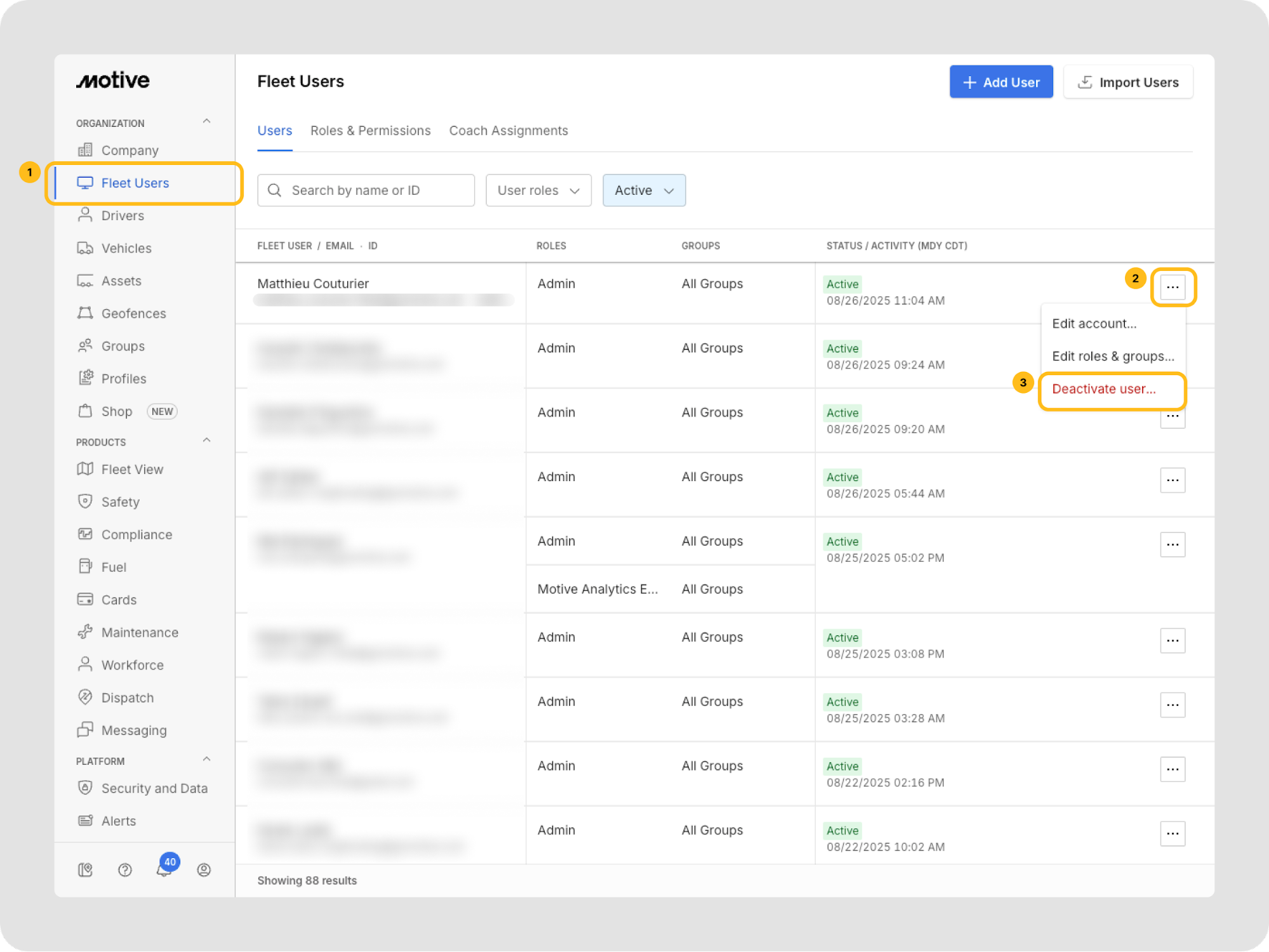The image size is (1269, 952).
Task: Select Deactivate user from the menu
Action: pos(1103,389)
